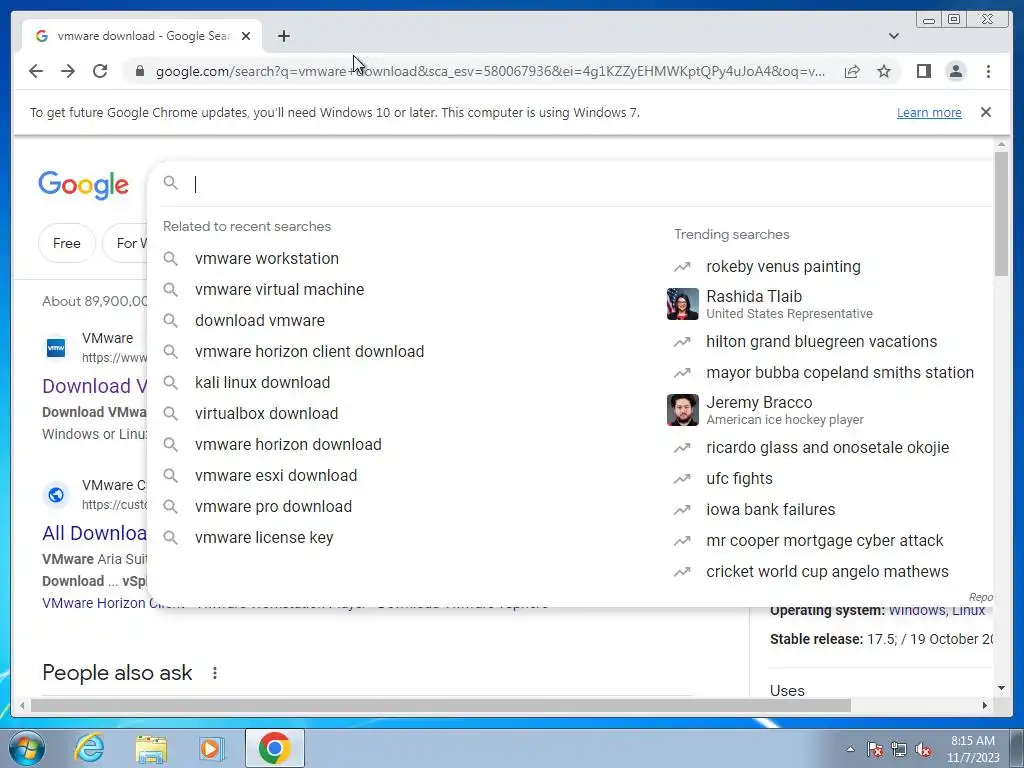The image size is (1024, 768).
Task: Click the muted volume tray icon
Action: (x=923, y=749)
